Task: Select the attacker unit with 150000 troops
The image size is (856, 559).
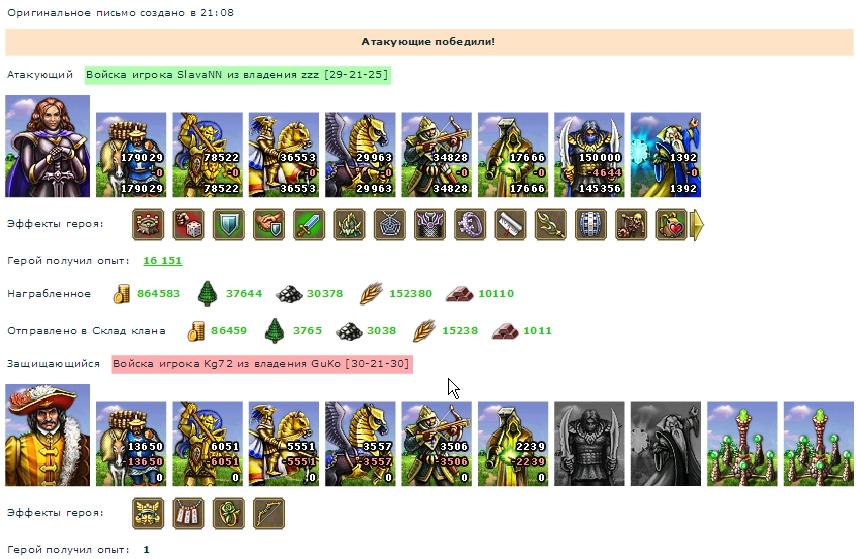Action: click(589, 155)
